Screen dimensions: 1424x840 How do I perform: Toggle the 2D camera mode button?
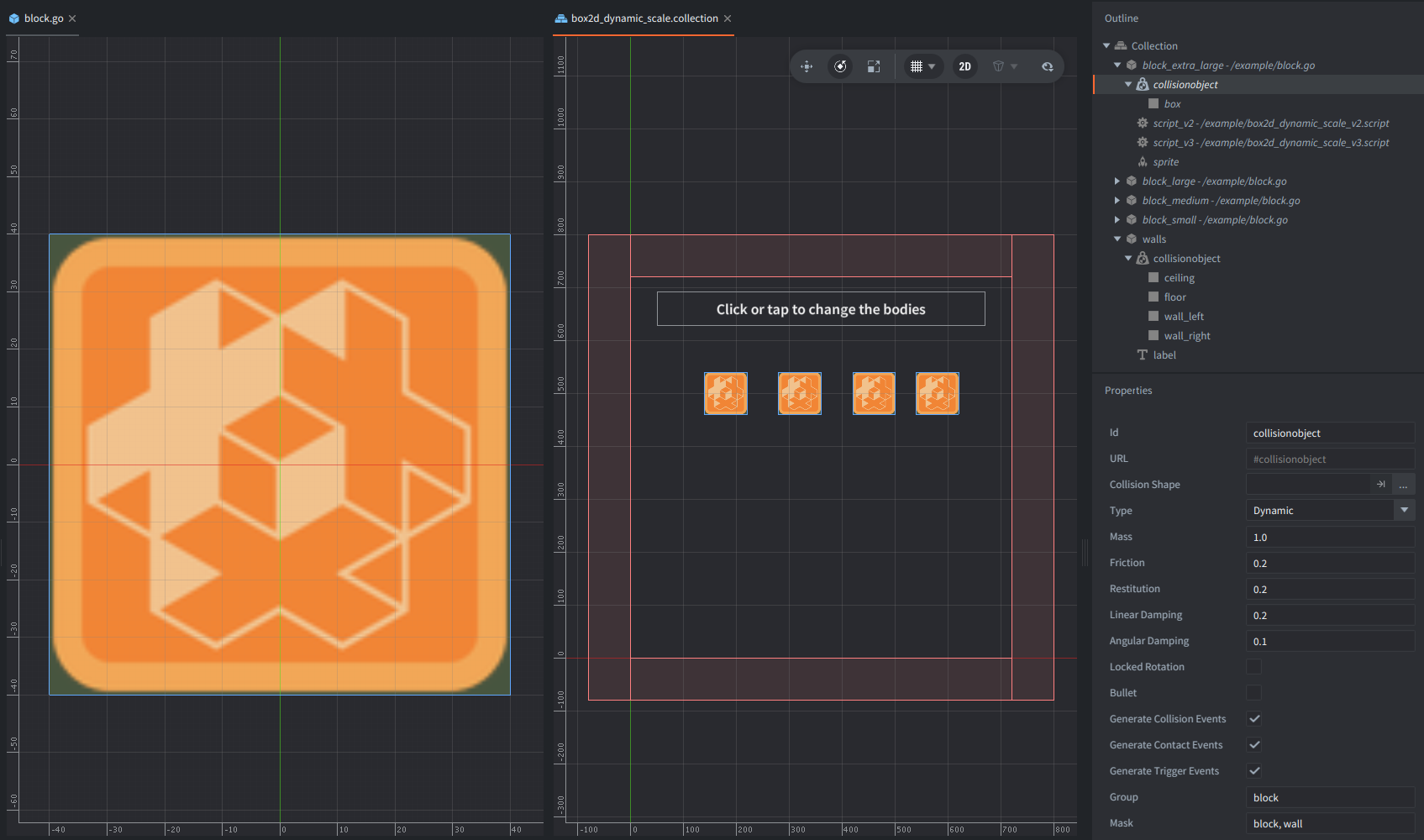coord(965,66)
